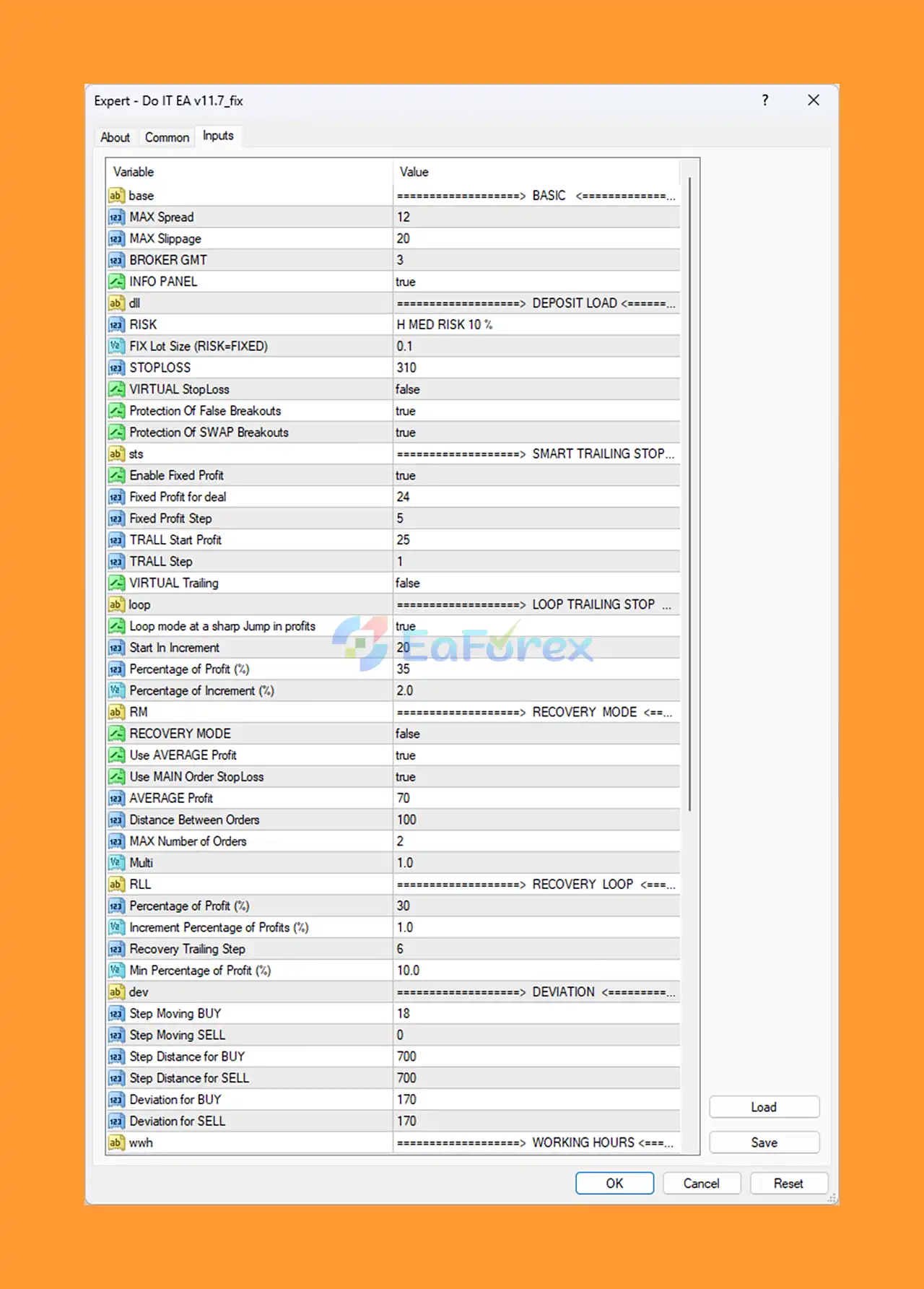Confirm settings with the OK button
Image resolution: width=924 pixels, height=1289 pixels.
click(615, 1184)
